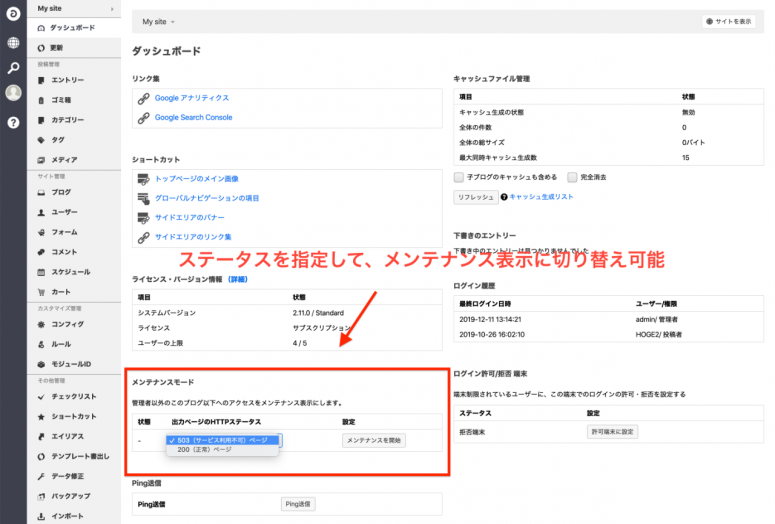Click the モジュールID icon

click(x=42, y=364)
